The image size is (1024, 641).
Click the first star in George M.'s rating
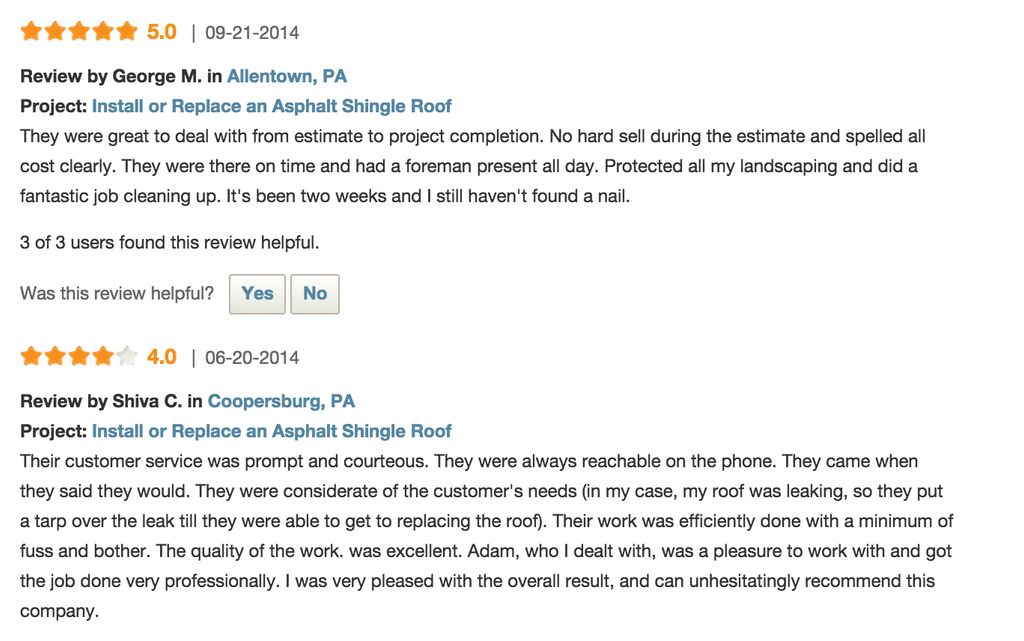tap(31, 32)
